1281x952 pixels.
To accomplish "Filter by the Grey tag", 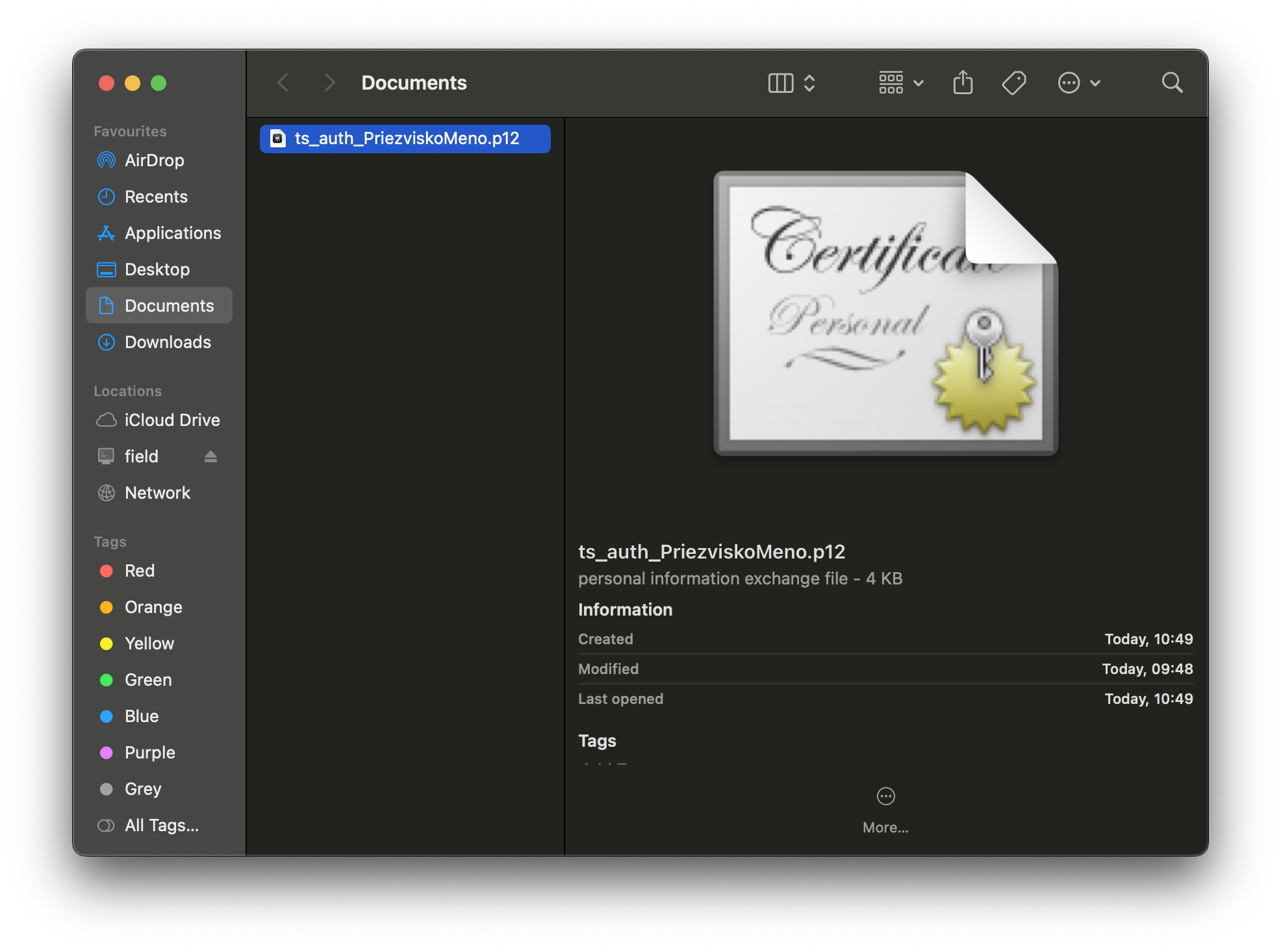I will [159, 789].
